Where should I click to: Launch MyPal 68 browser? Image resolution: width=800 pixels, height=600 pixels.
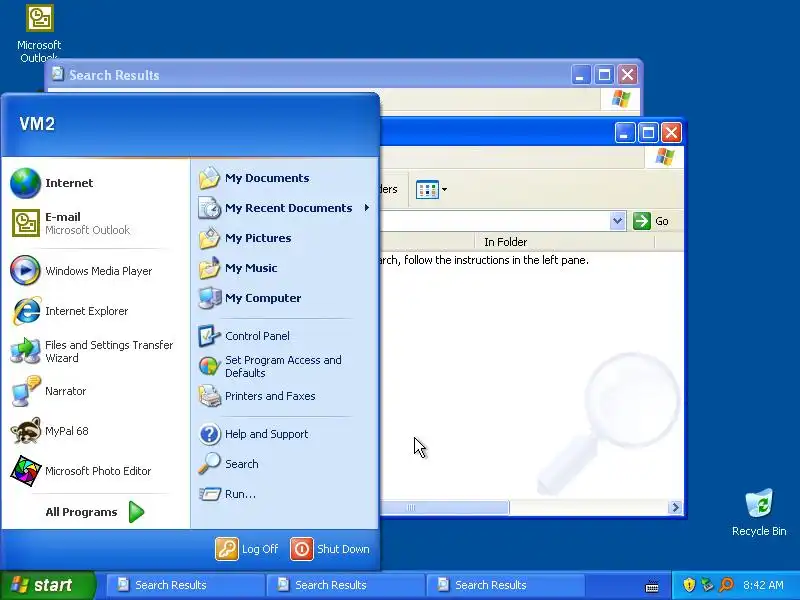pyautogui.click(x=94, y=431)
